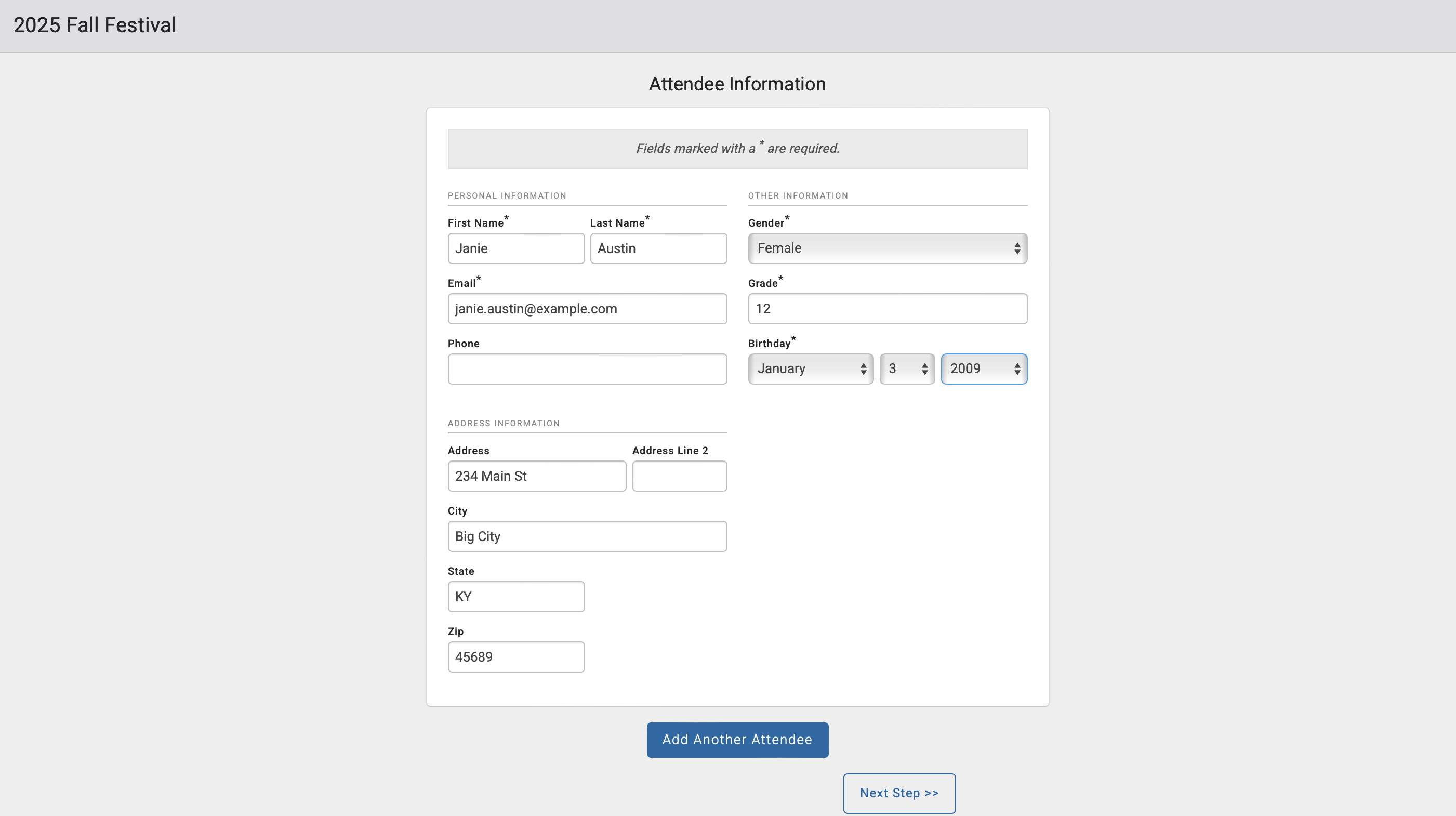Select the Grade field showing 12
Viewport: 1456px width, 816px height.
tap(887, 309)
